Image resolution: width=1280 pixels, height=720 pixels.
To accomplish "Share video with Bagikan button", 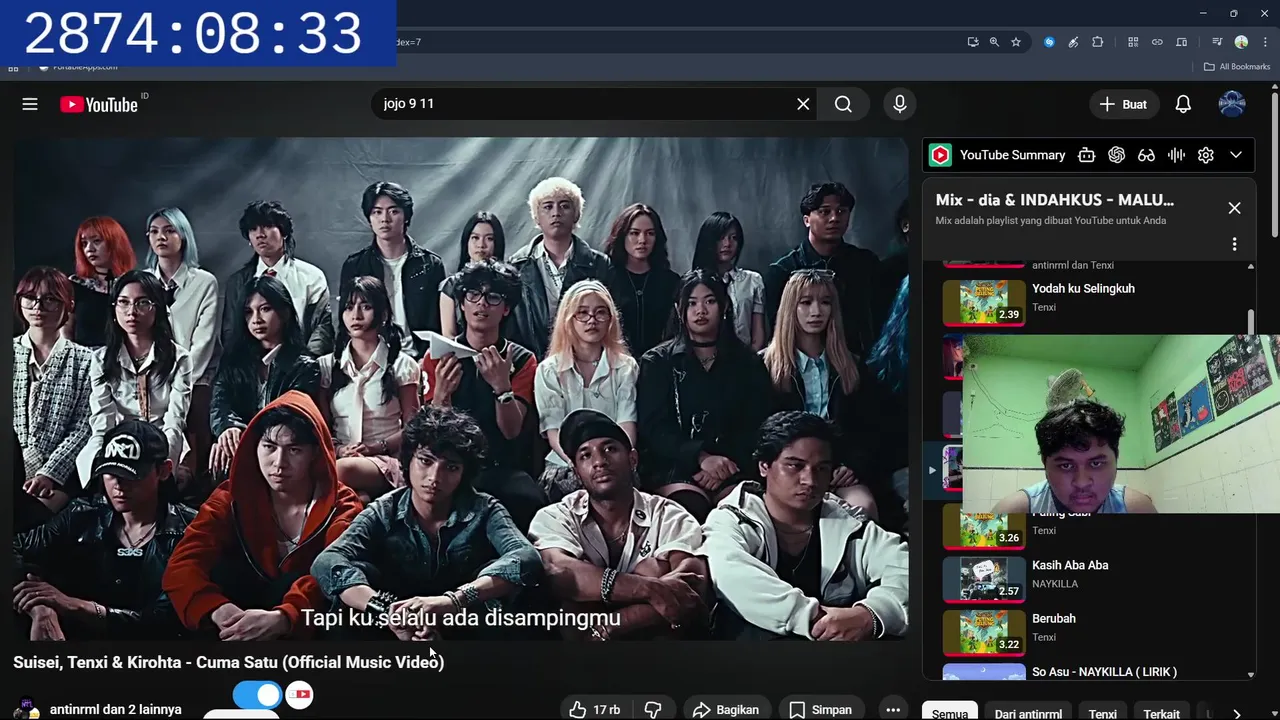I will [x=726, y=710].
